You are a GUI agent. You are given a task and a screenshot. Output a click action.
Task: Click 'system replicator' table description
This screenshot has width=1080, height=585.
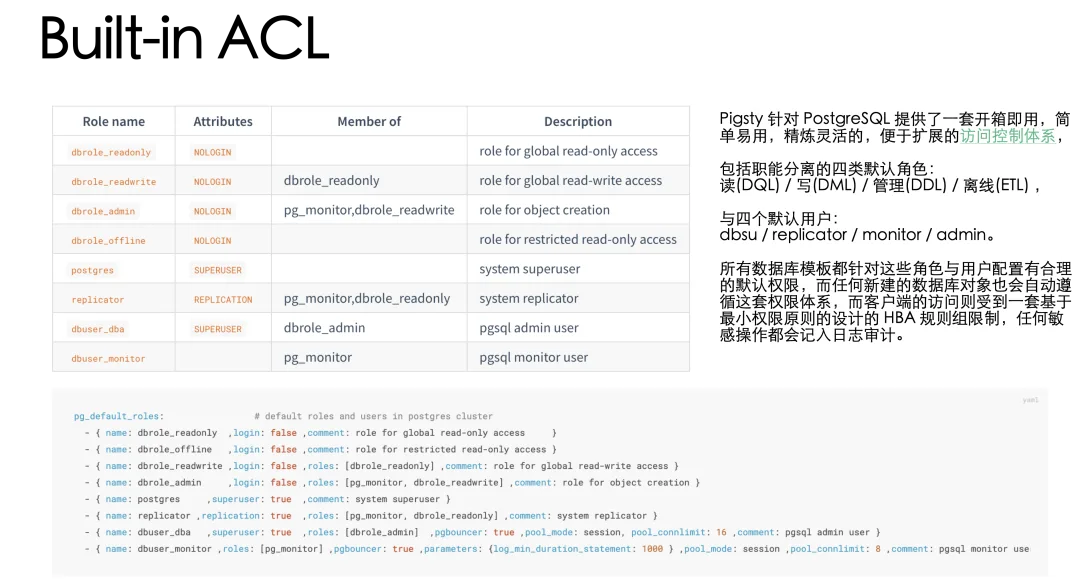point(528,298)
